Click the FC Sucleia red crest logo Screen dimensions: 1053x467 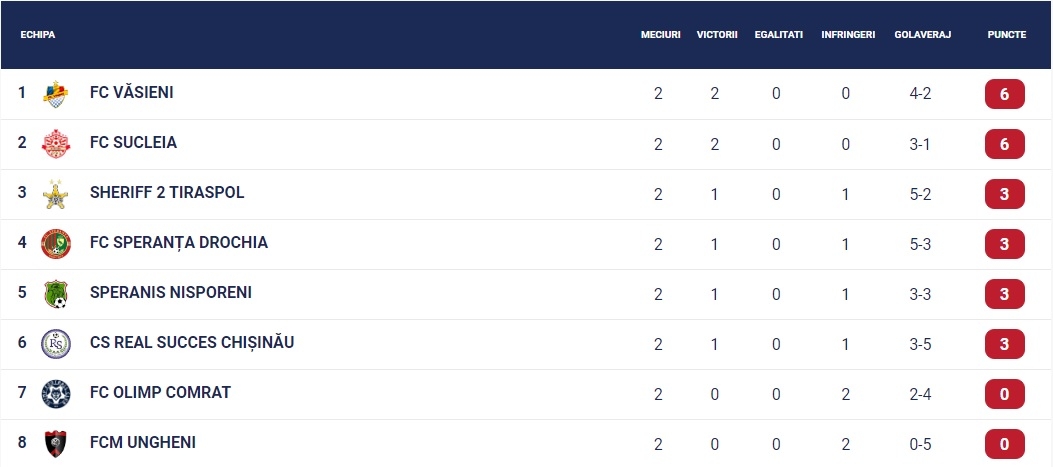(x=55, y=144)
